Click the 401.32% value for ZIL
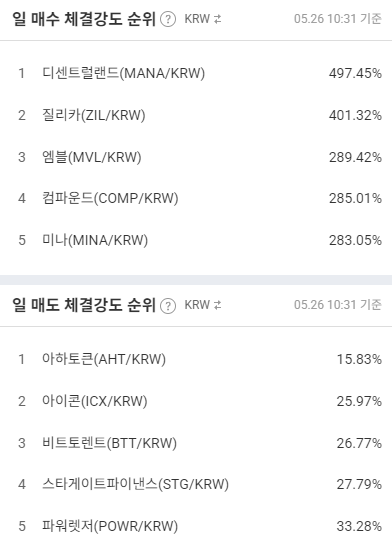 point(355,115)
